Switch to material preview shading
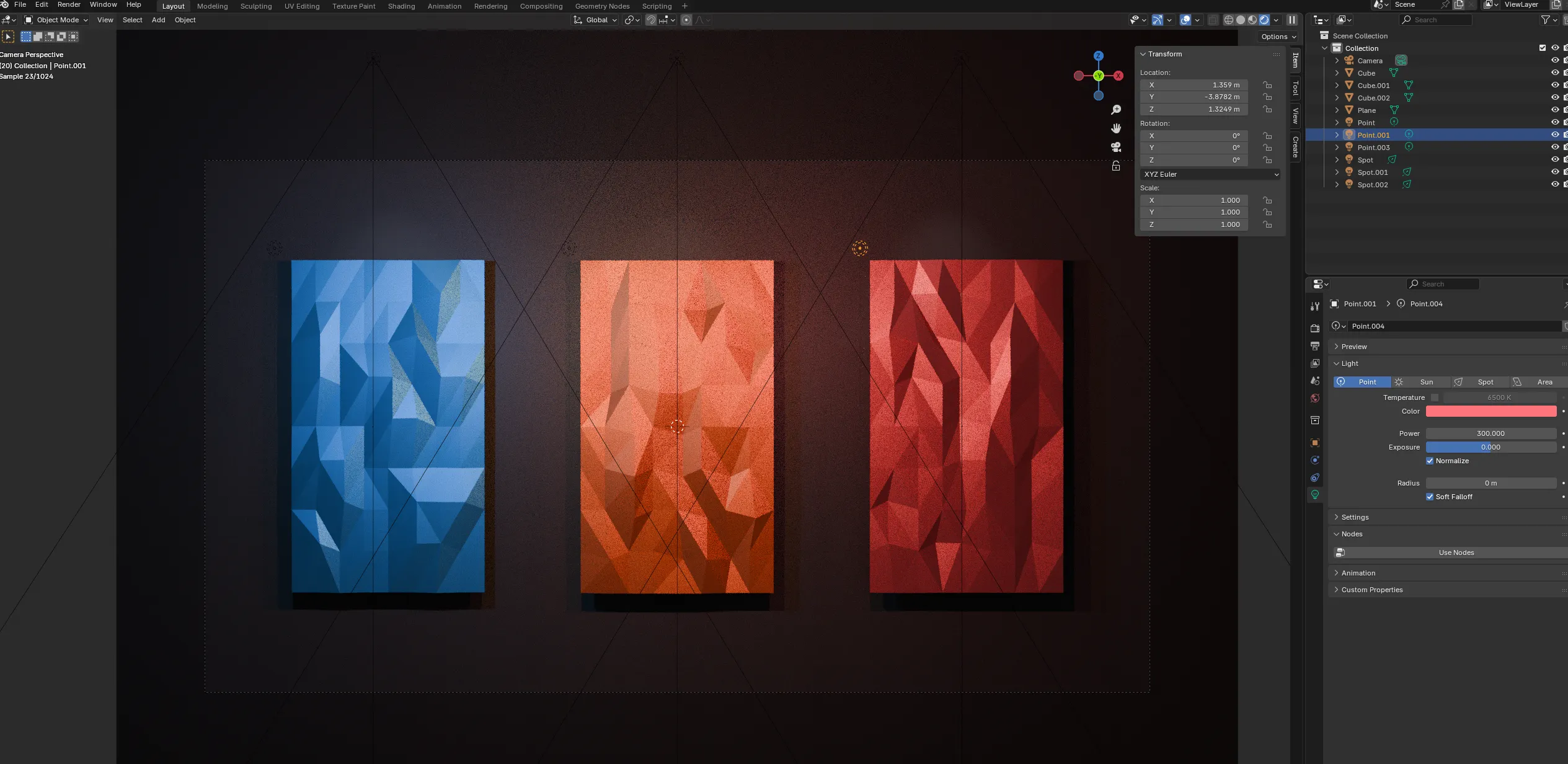Viewport: 1568px width, 764px height. click(x=1252, y=20)
